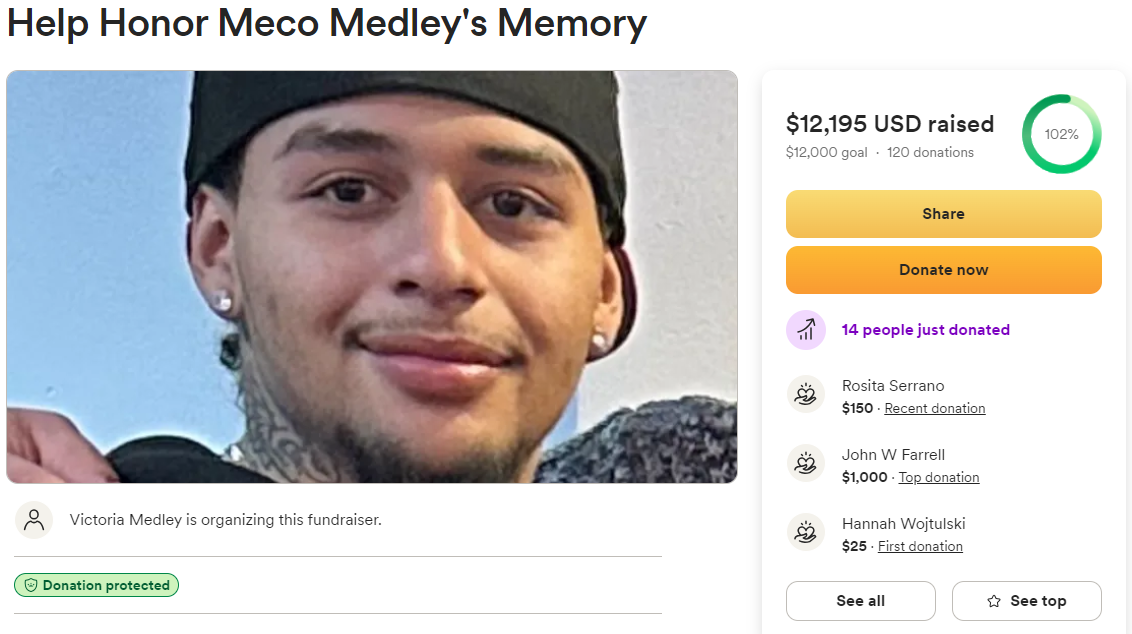1132x634 pixels.
Task: Open the fundraiser photo of Meco Medley
Action: pos(372,277)
